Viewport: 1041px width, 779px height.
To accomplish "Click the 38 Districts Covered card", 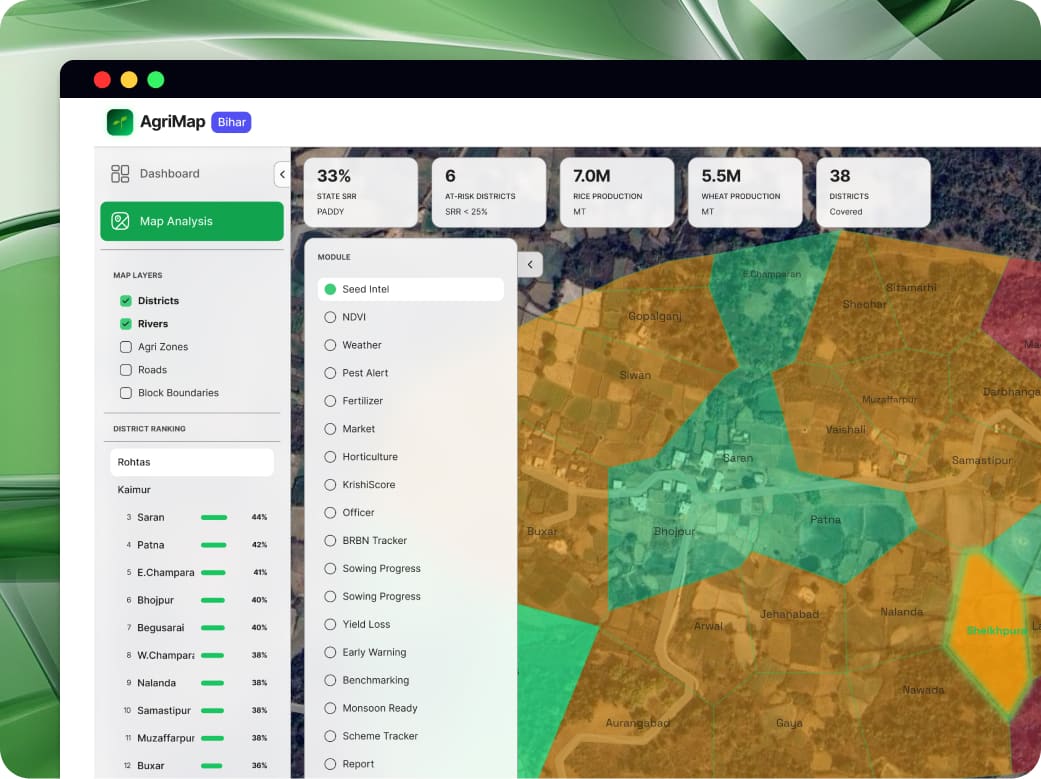I will point(873,193).
